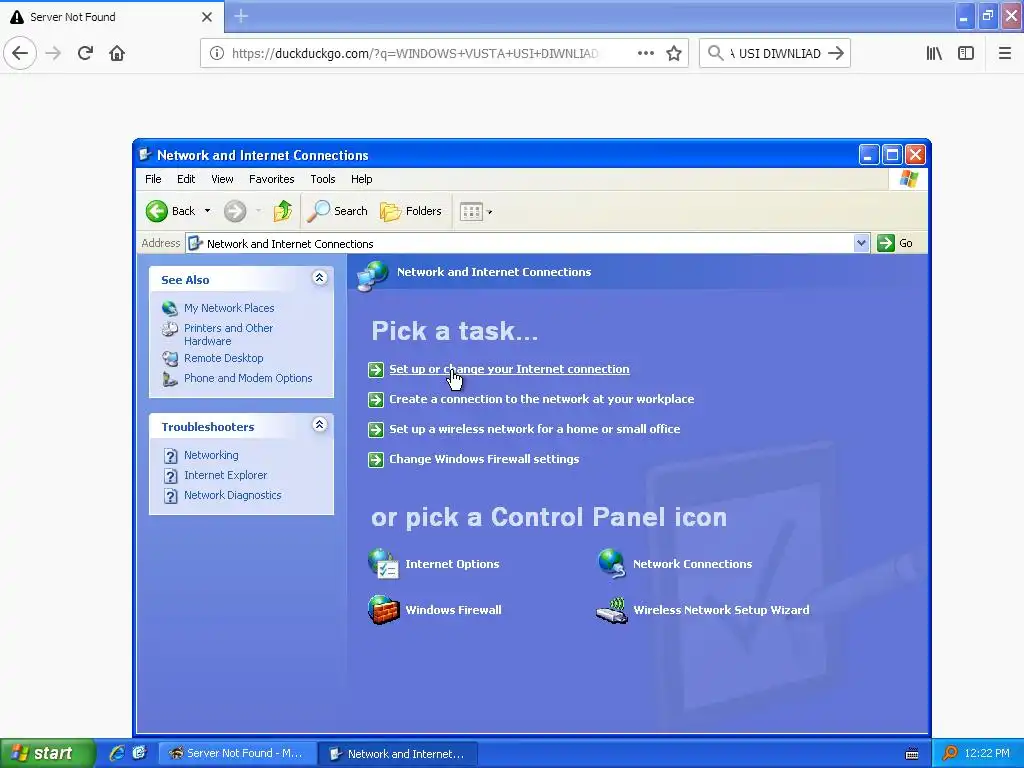
Task: Launch the Network Diagnostics troubleshooter
Action: click(x=232, y=495)
